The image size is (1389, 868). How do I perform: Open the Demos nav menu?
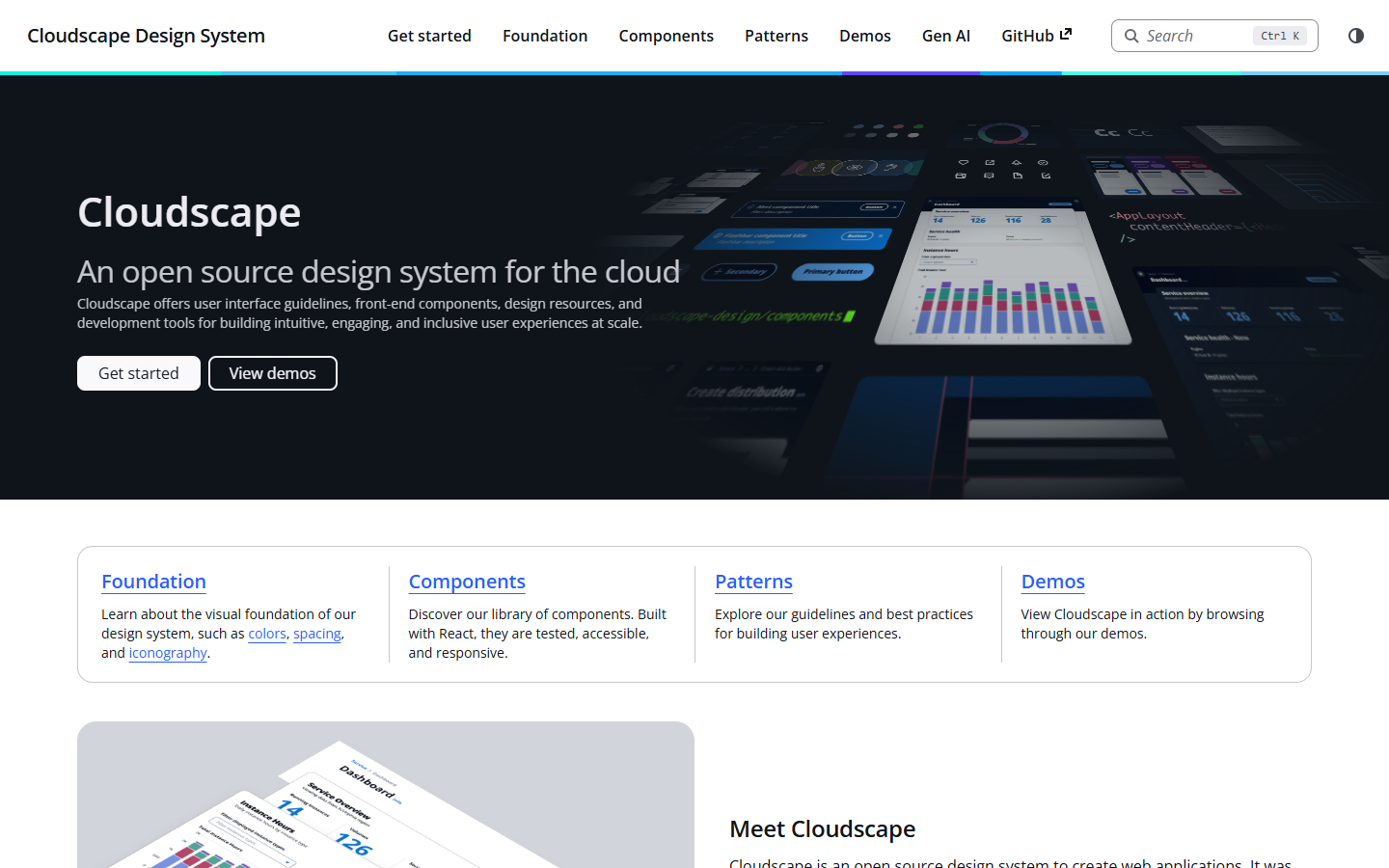tap(865, 36)
